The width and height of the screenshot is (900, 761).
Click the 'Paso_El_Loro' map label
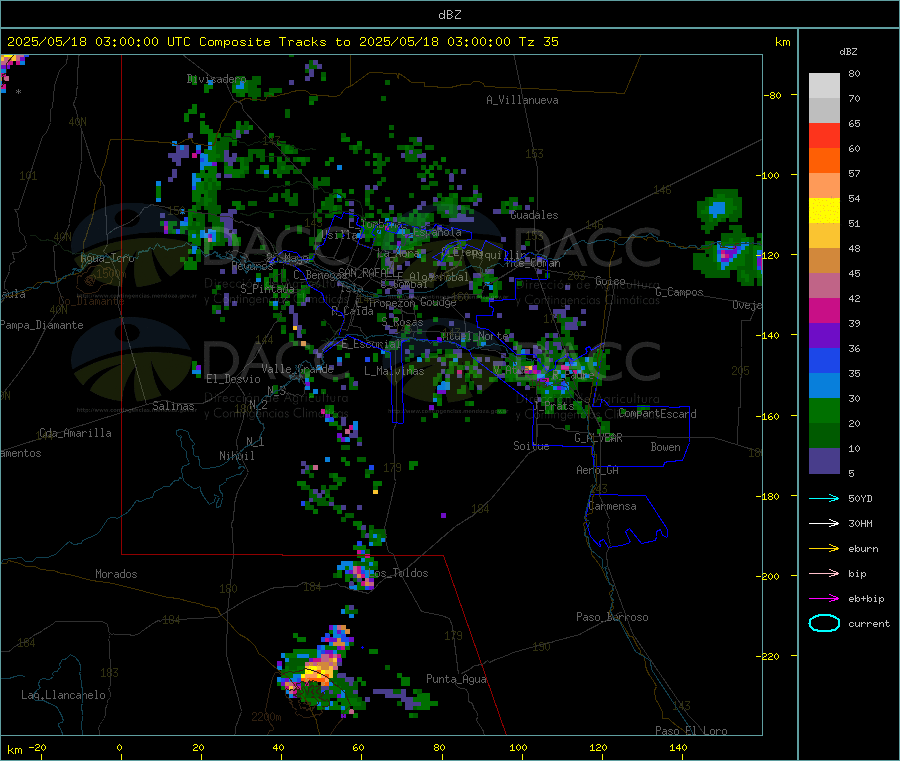click(691, 731)
